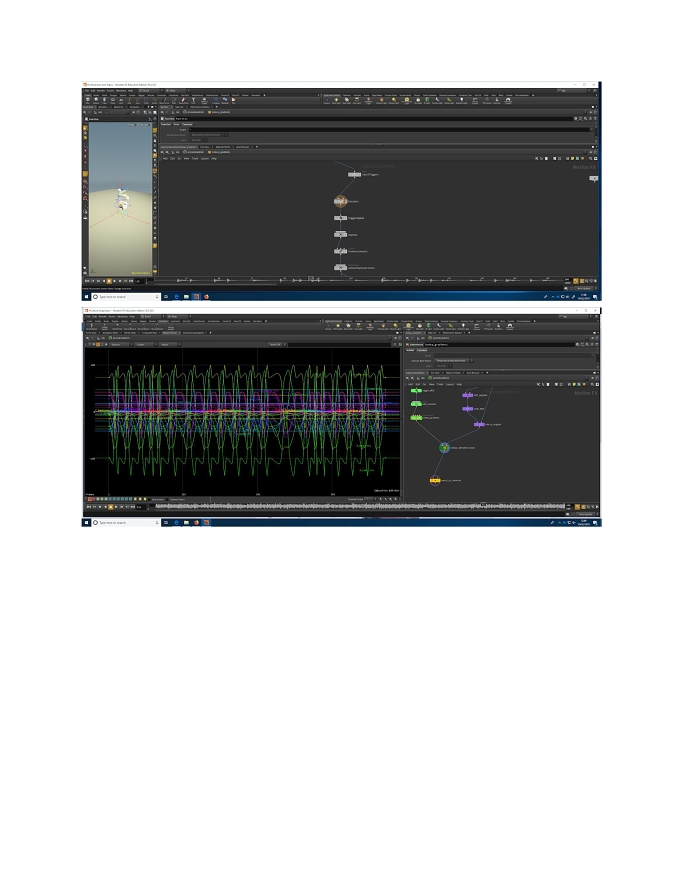
Task: Switch to Common tab in bottom parameter pane
Action: point(422,350)
